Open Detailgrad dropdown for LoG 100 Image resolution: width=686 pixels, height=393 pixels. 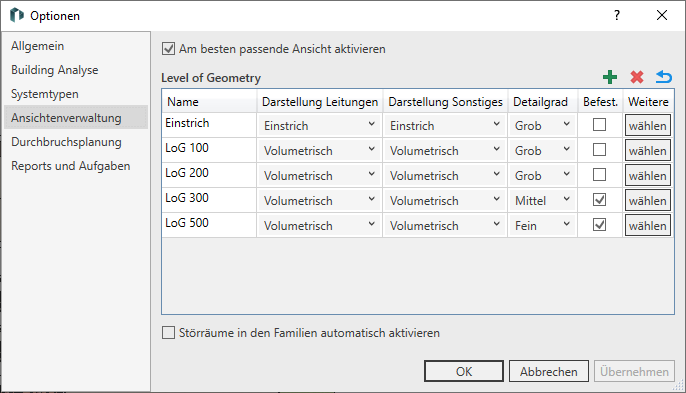542,151
